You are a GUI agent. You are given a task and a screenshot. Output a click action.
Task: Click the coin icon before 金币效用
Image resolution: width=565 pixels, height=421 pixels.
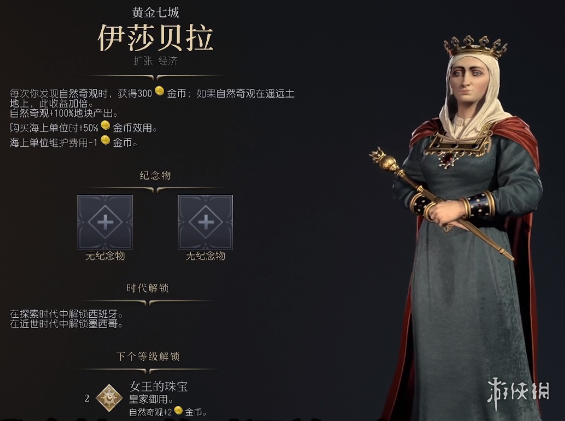click(x=105, y=125)
